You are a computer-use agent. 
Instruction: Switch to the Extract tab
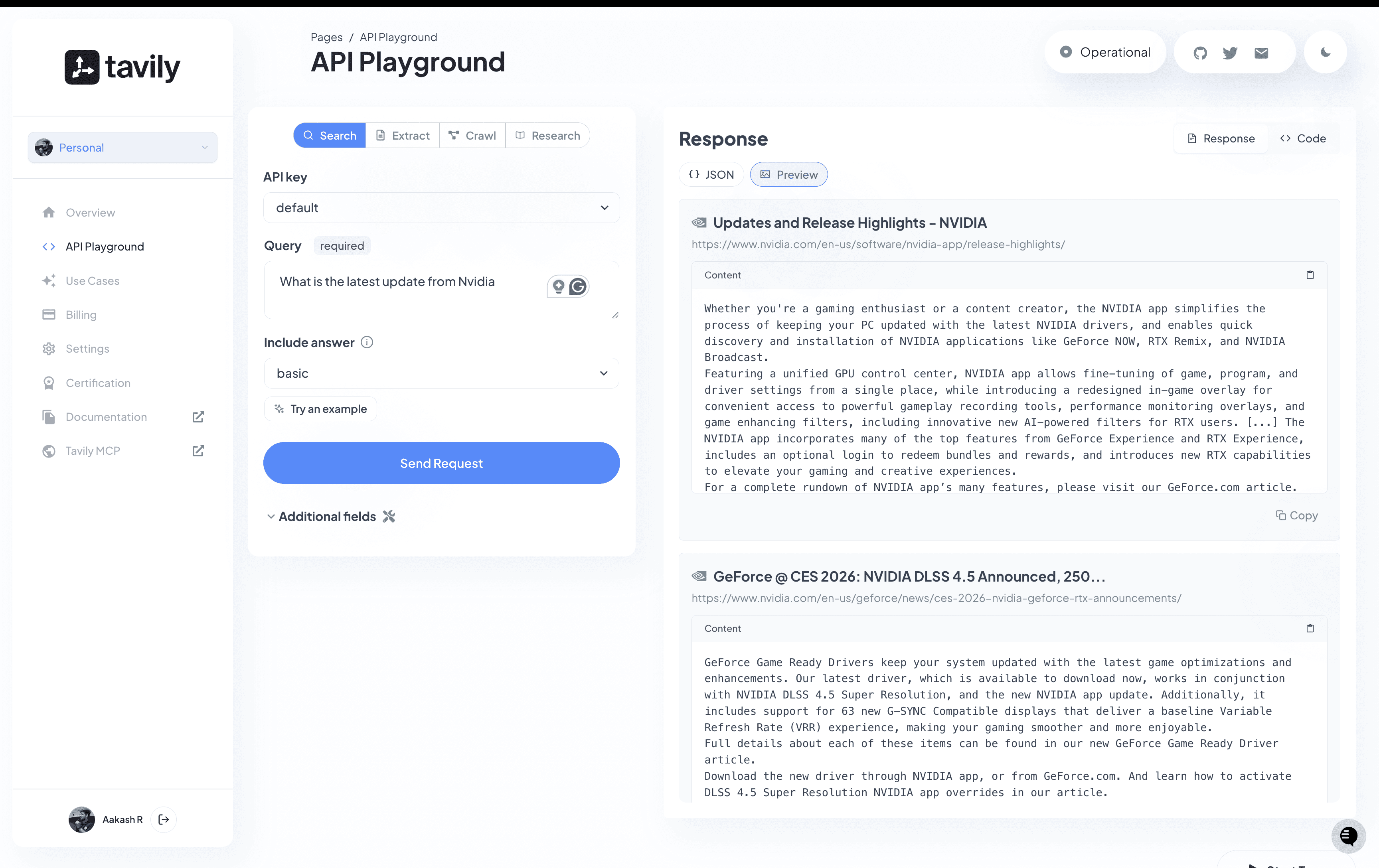403,136
